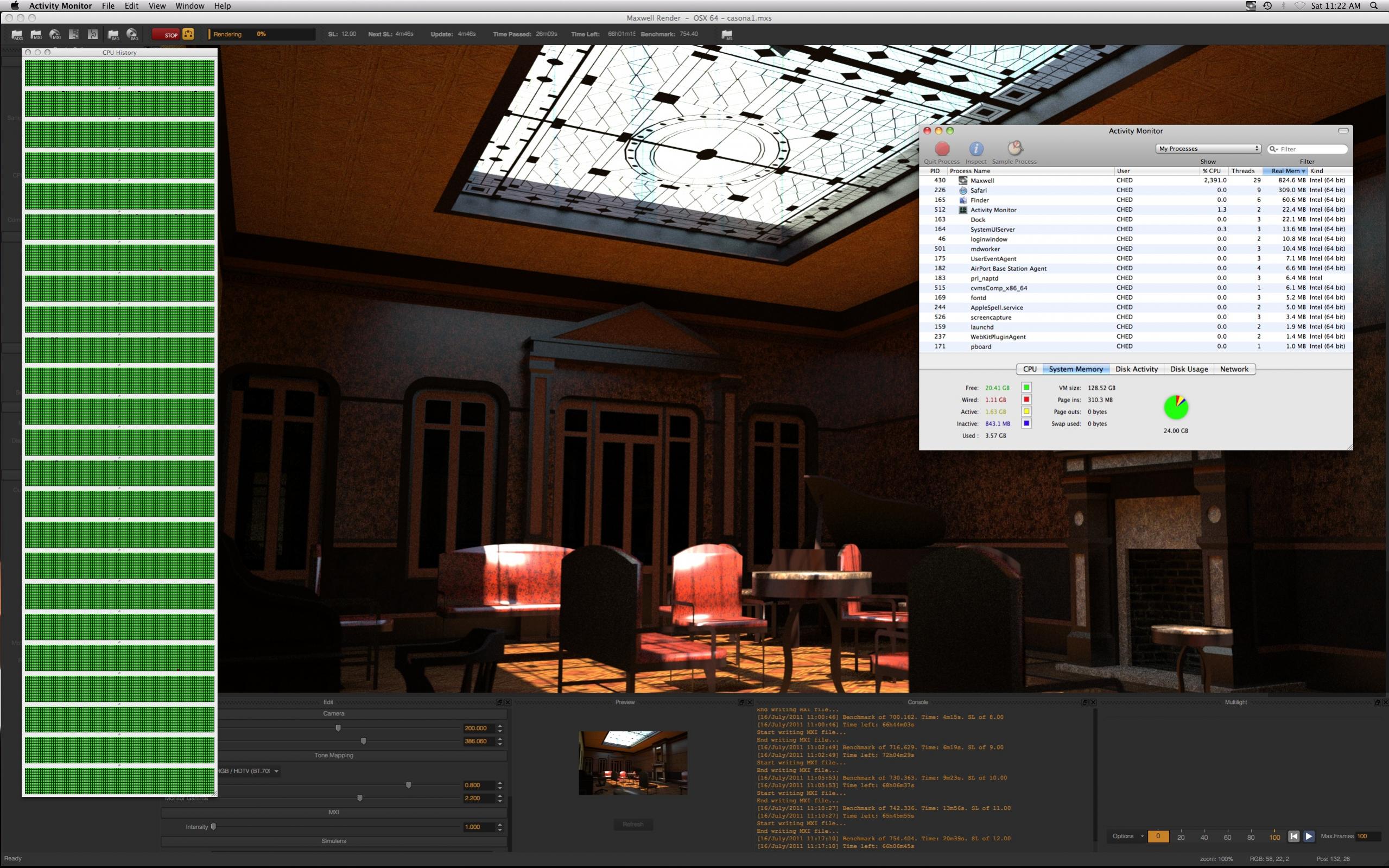Switch to the Disk Activity tab
The height and width of the screenshot is (868, 1389).
1136,369
